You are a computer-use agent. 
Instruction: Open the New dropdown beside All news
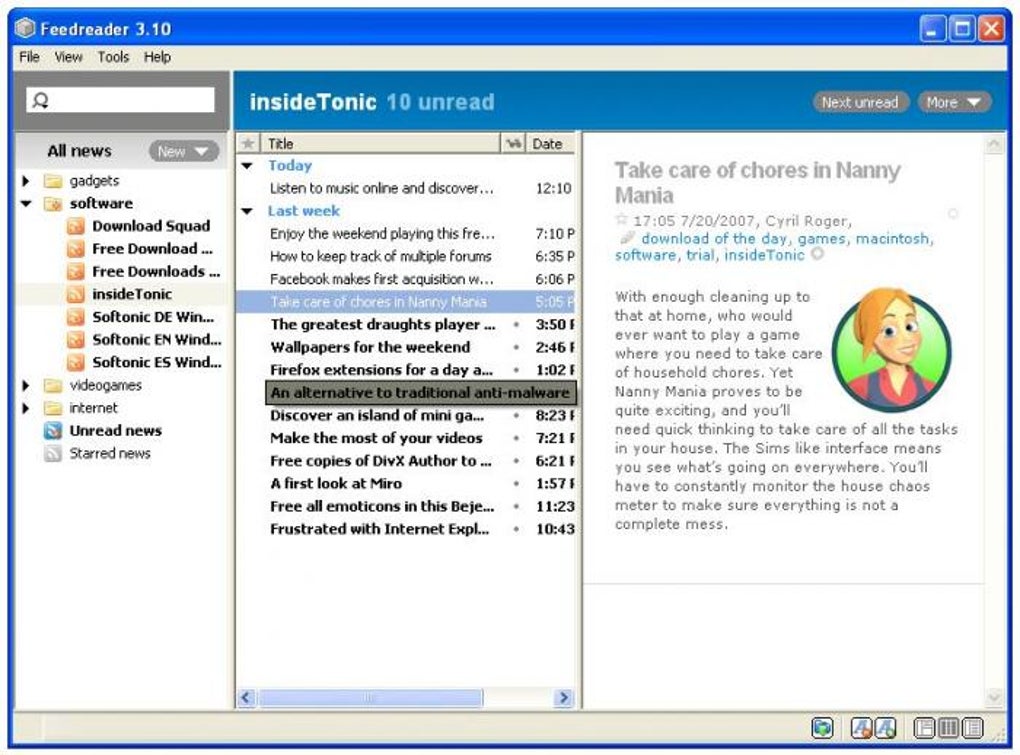point(184,152)
